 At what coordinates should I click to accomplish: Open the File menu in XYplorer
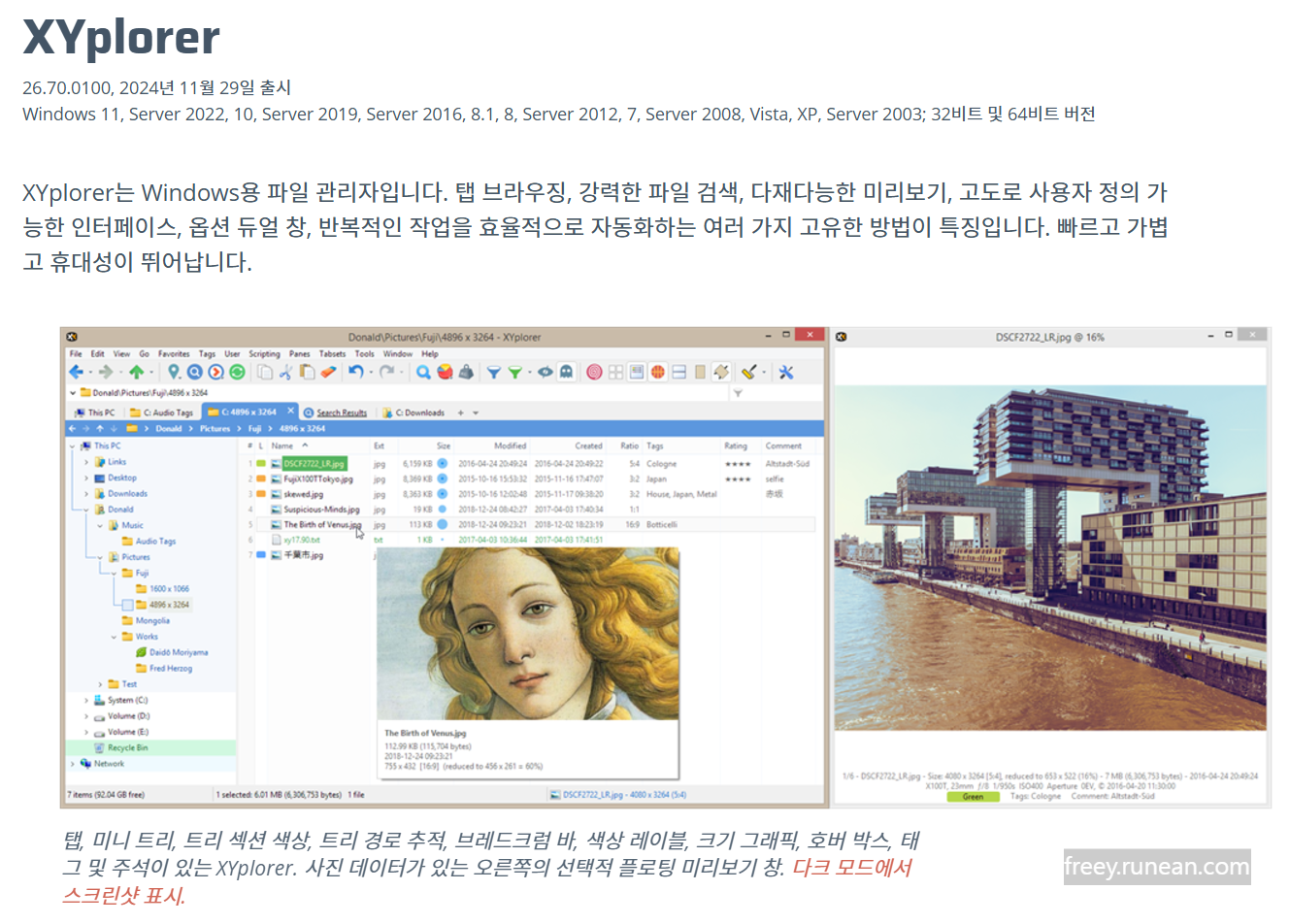coord(76,354)
